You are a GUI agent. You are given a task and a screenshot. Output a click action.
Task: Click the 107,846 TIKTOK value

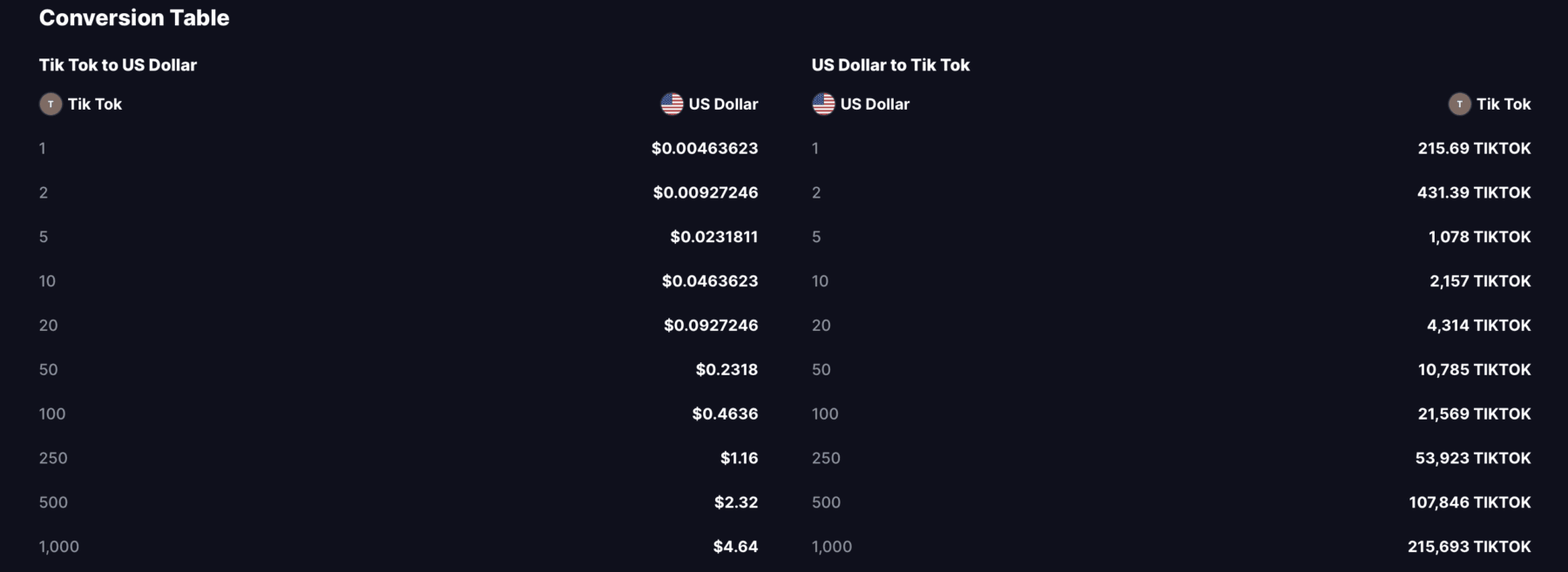[1470, 502]
